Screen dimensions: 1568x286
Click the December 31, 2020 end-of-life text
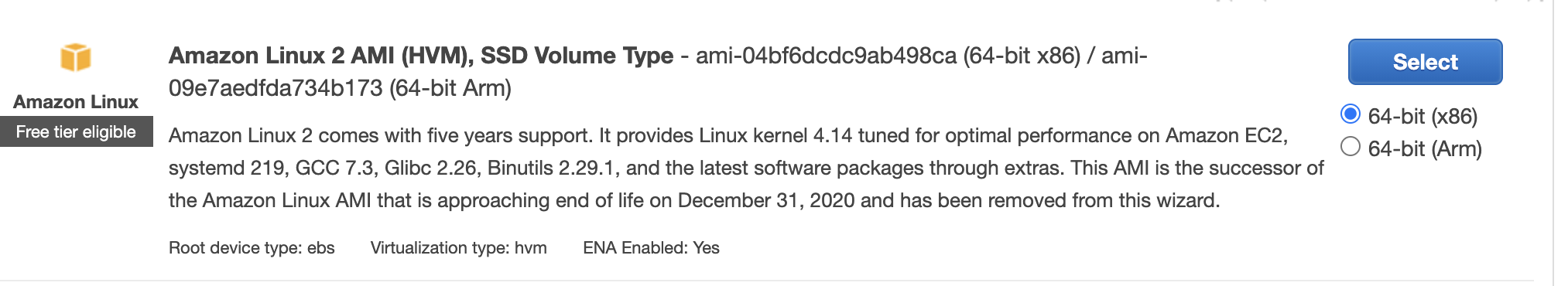click(x=766, y=201)
